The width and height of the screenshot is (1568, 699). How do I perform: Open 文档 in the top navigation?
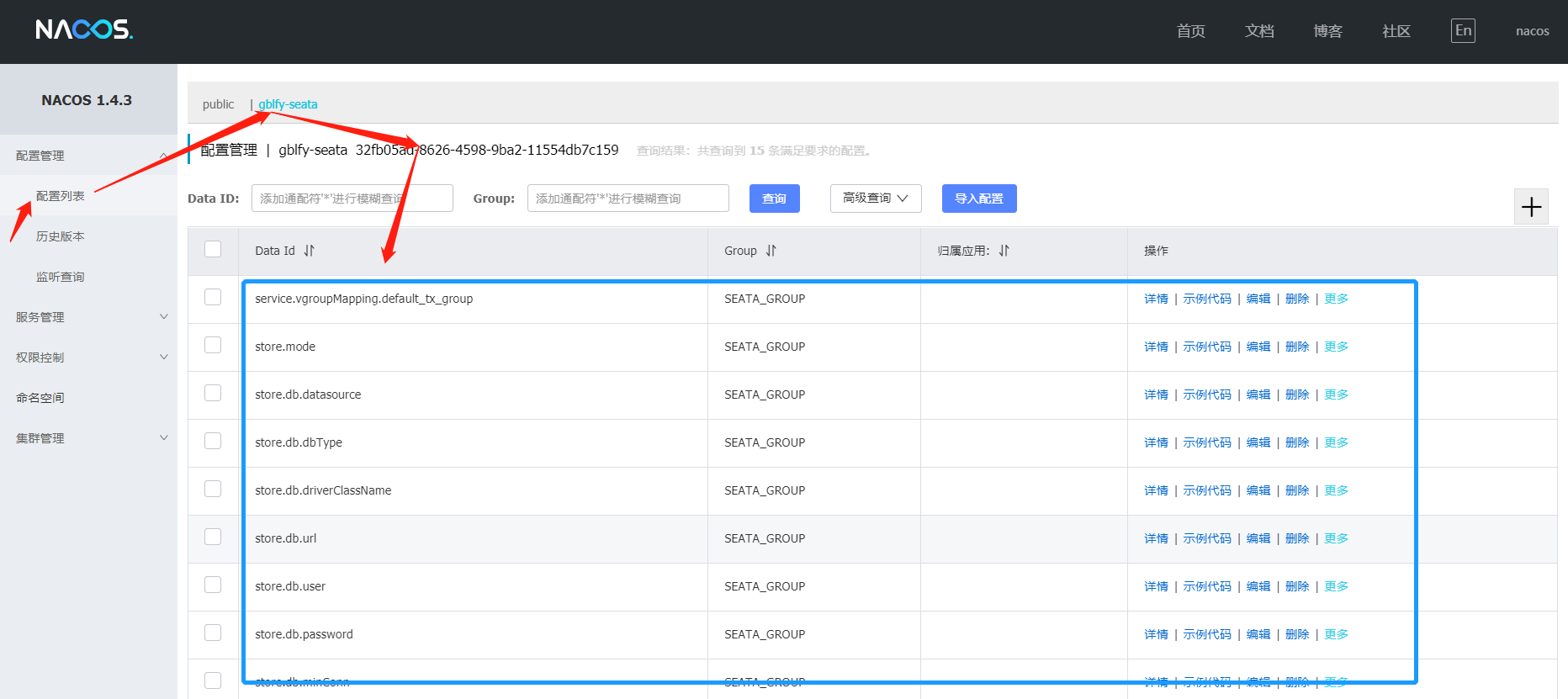point(1259,31)
